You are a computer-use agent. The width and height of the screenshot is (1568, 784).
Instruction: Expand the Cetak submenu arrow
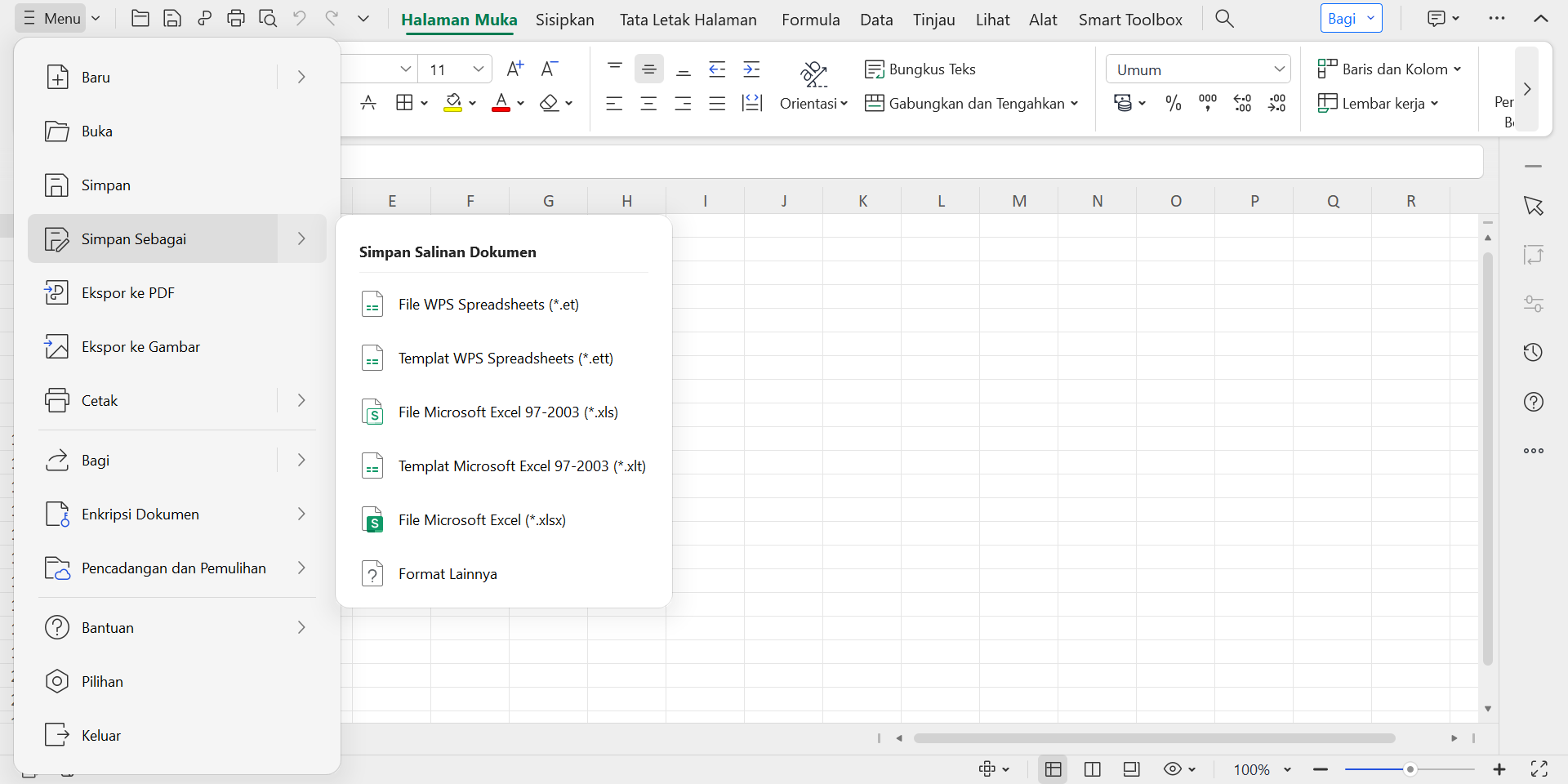click(x=301, y=400)
